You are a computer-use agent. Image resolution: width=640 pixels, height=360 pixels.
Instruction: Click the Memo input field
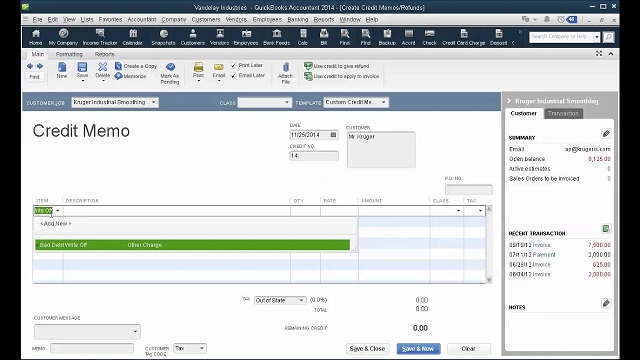(92, 348)
